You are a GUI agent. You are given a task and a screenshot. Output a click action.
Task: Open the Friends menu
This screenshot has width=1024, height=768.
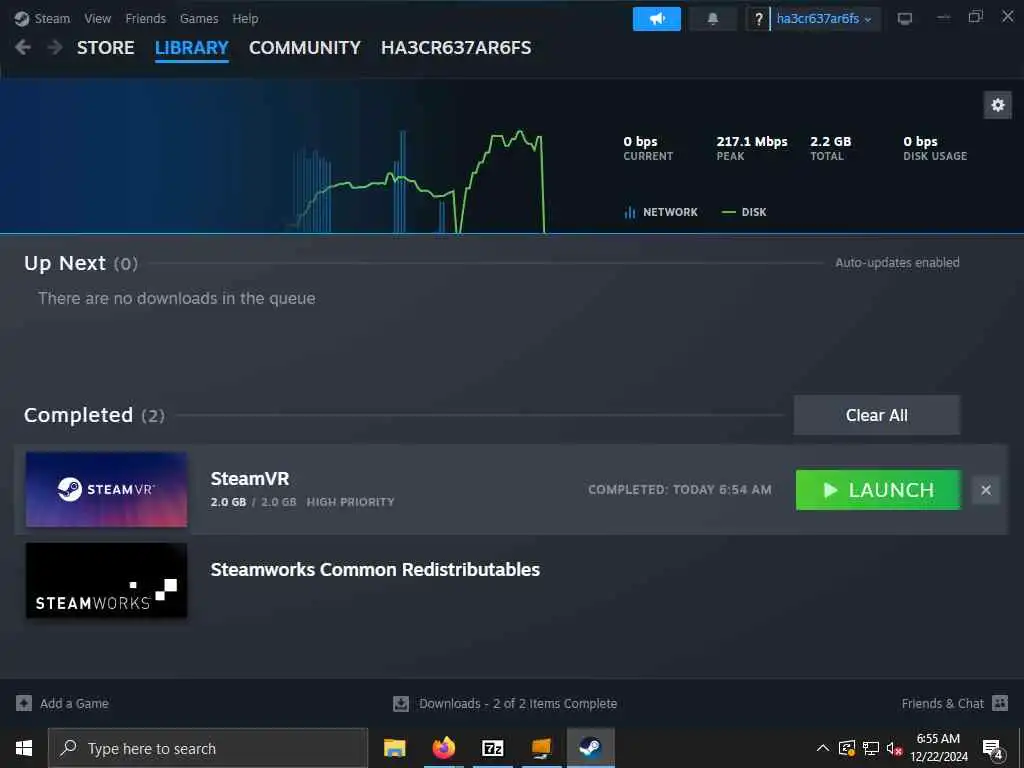coord(145,18)
